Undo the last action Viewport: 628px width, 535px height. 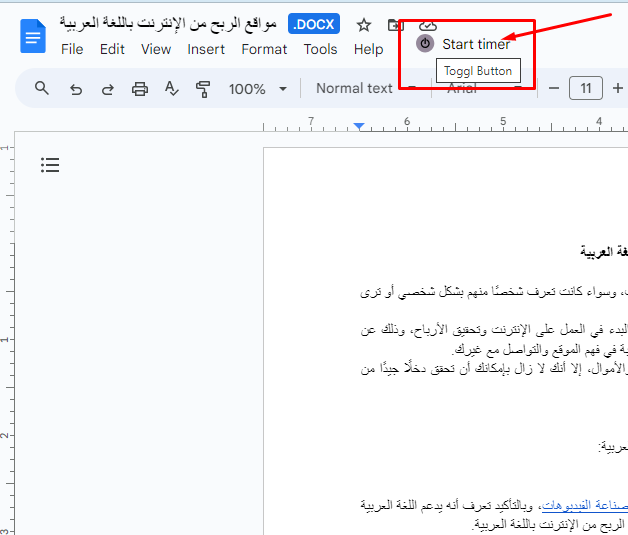76,89
